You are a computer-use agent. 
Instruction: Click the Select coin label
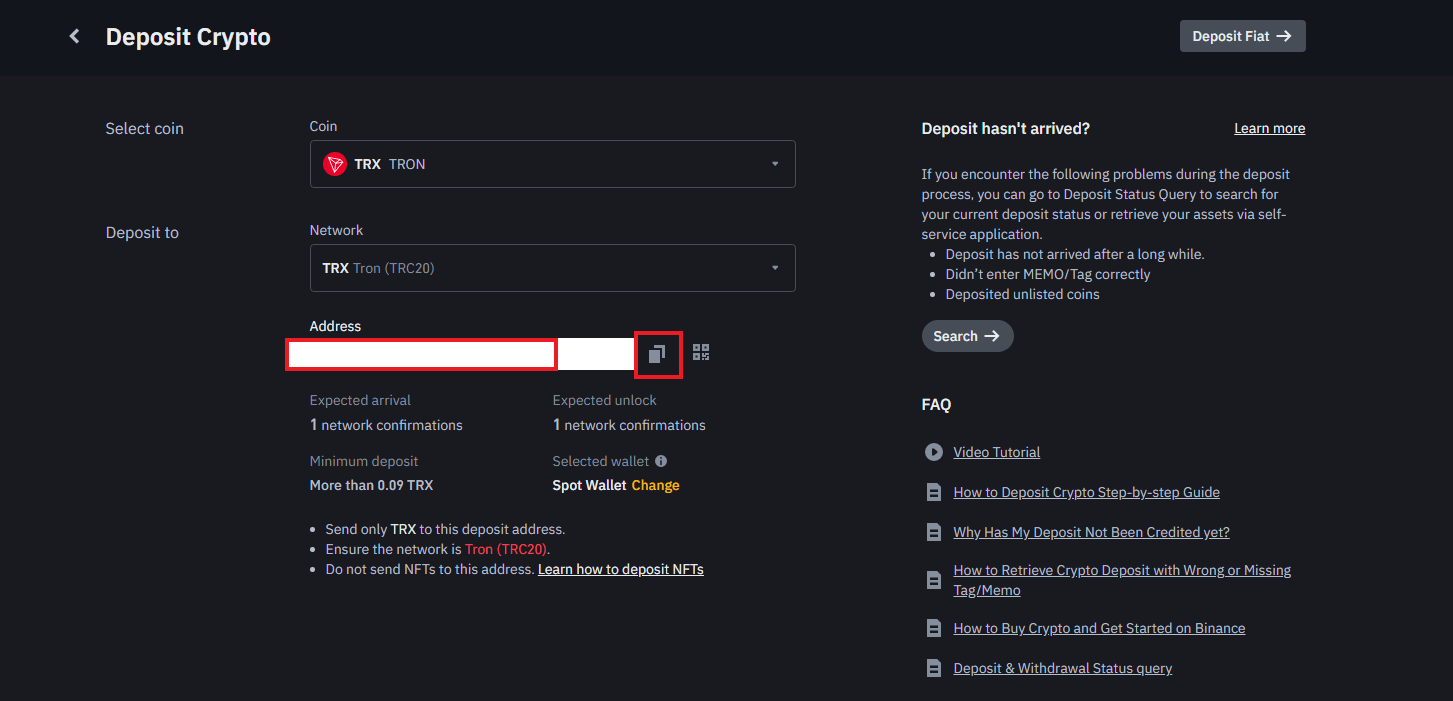145,128
